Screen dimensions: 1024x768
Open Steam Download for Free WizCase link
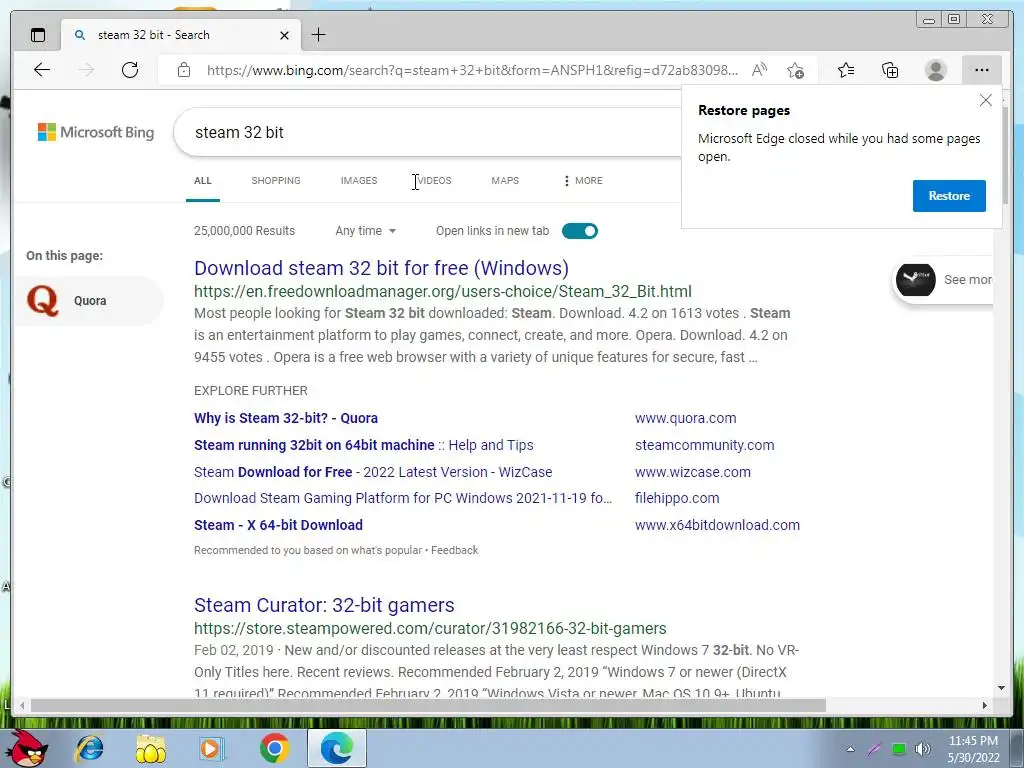[x=373, y=472]
